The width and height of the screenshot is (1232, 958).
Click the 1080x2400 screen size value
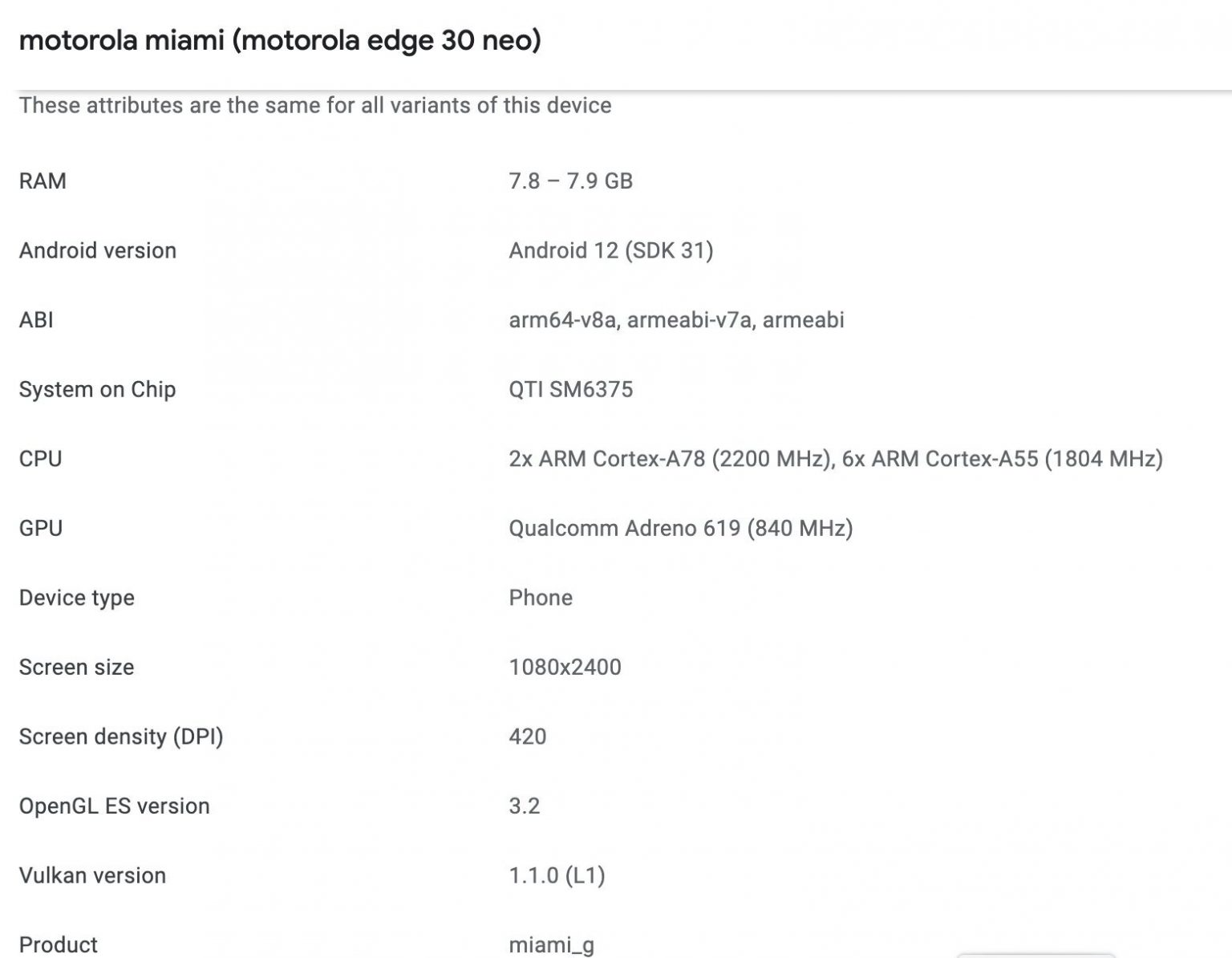(x=565, y=667)
